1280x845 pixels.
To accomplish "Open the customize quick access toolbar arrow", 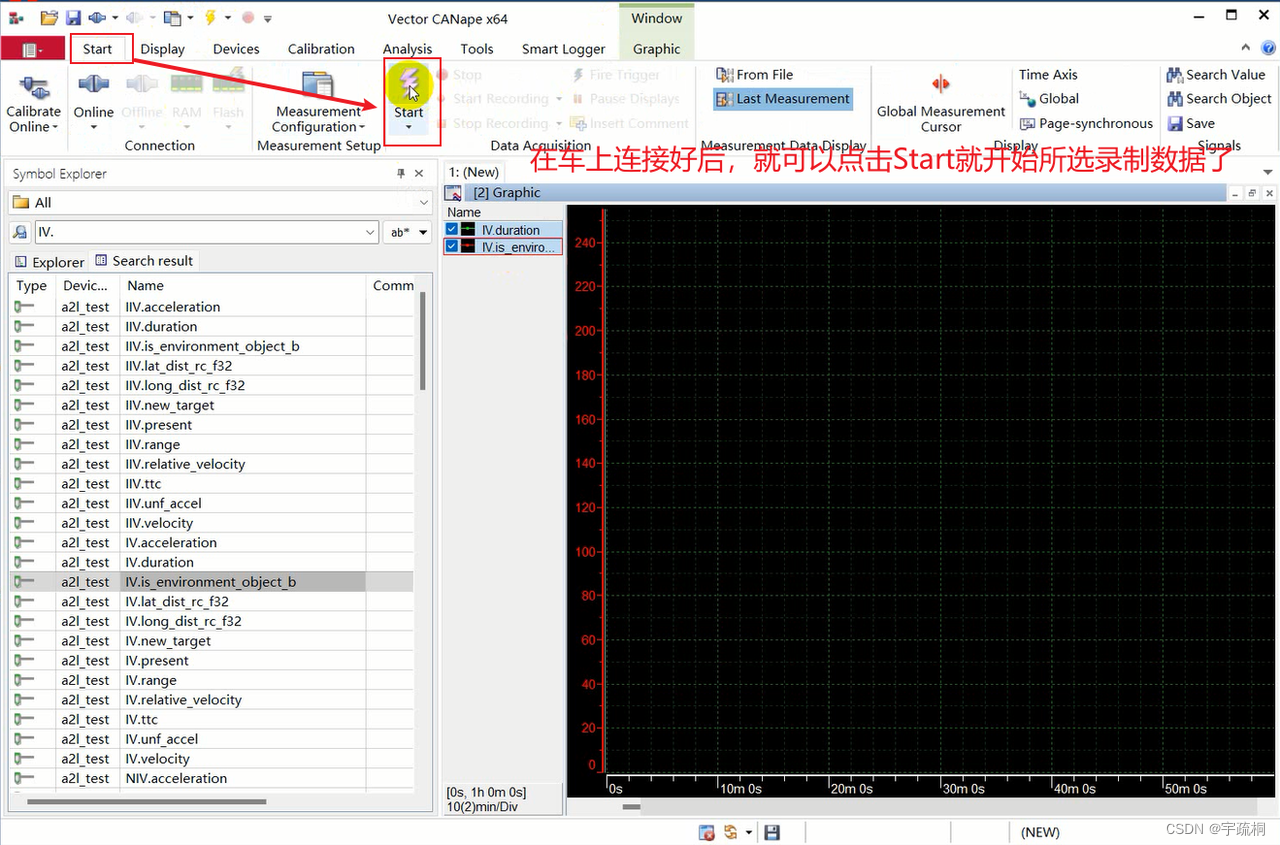I will pos(268,18).
